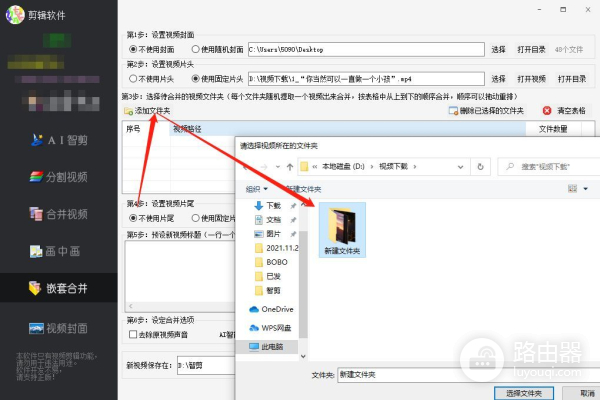Click the search 视频下载 box
This screenshot has height=400, width=600.
point(549,167)
